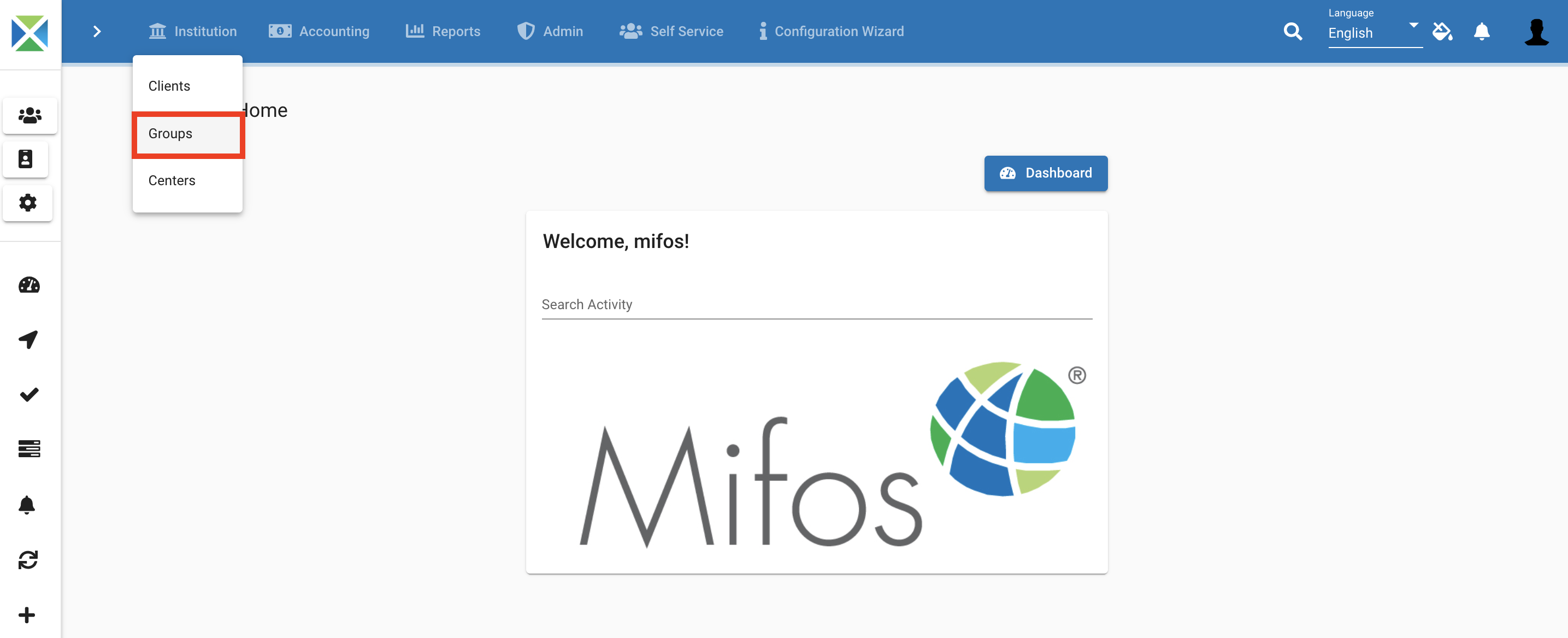Click the Mifos X logo icon
Screen dimensions: 1568x638
(x=30, y=33)
